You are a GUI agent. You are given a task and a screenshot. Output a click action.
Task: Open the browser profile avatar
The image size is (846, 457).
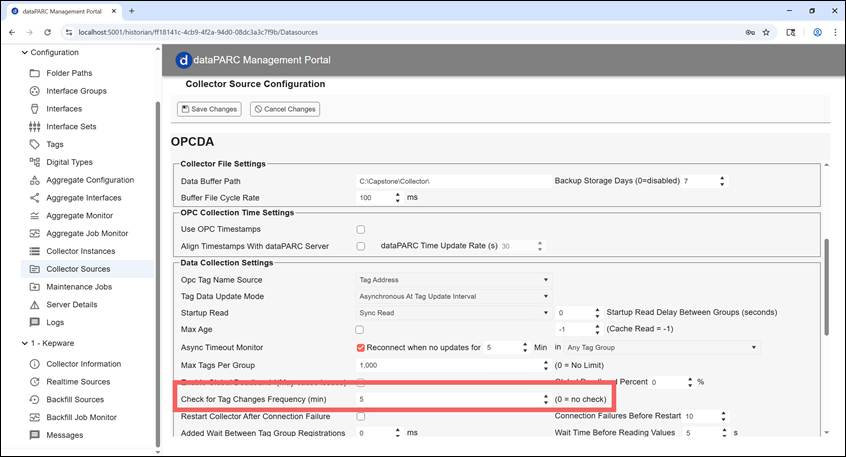point(817,32)
